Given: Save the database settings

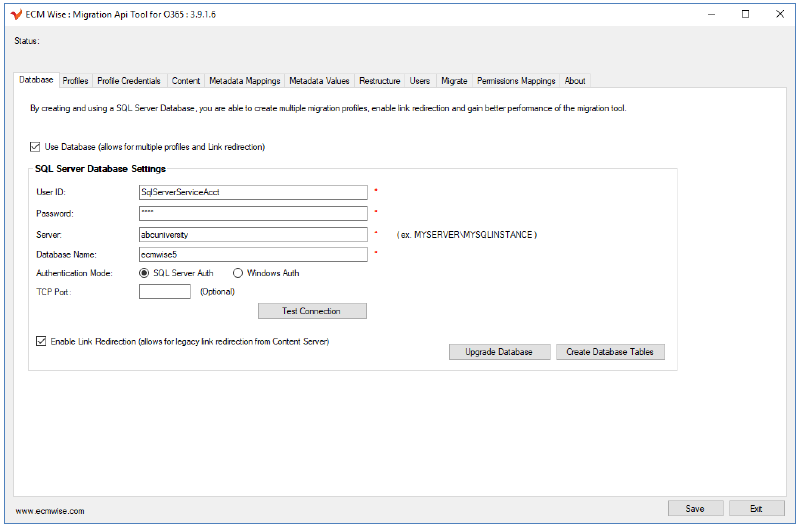Looking at the screenshot, I should [x=695, y=508].
